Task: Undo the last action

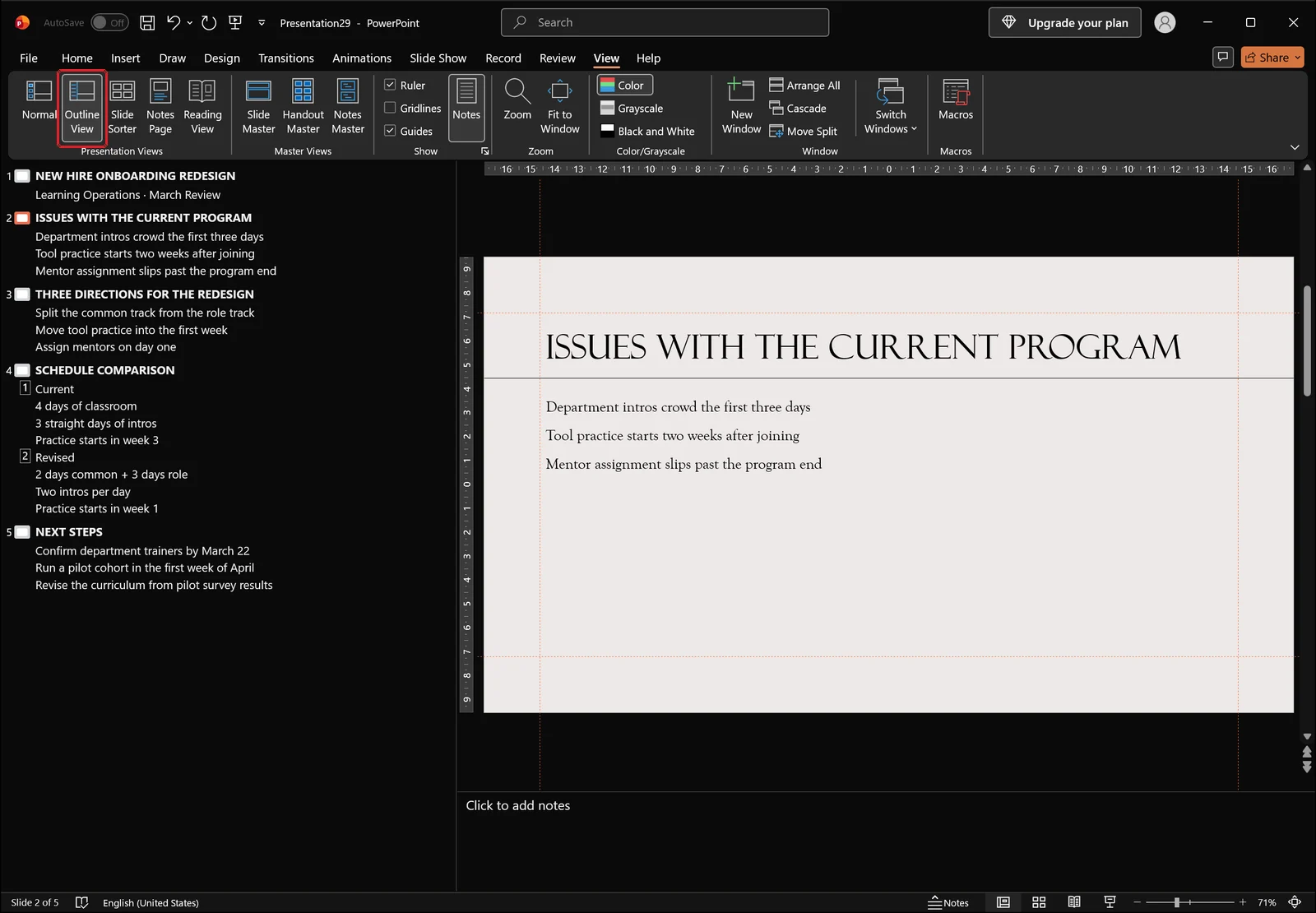Action: pos(173,23)
